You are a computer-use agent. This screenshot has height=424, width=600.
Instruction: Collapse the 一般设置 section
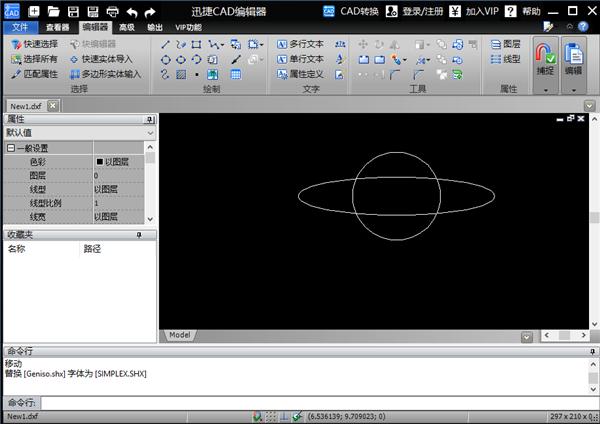click(x=10, y=148)
